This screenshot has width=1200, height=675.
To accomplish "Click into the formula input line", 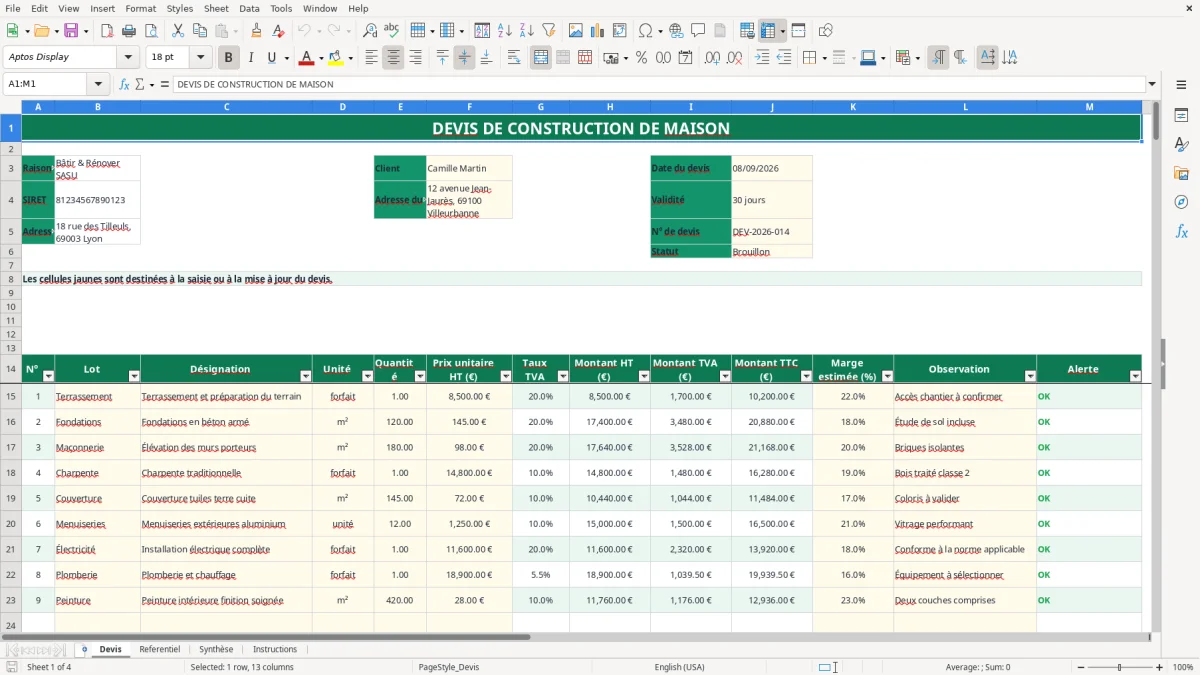I will [x=658, y=84].
